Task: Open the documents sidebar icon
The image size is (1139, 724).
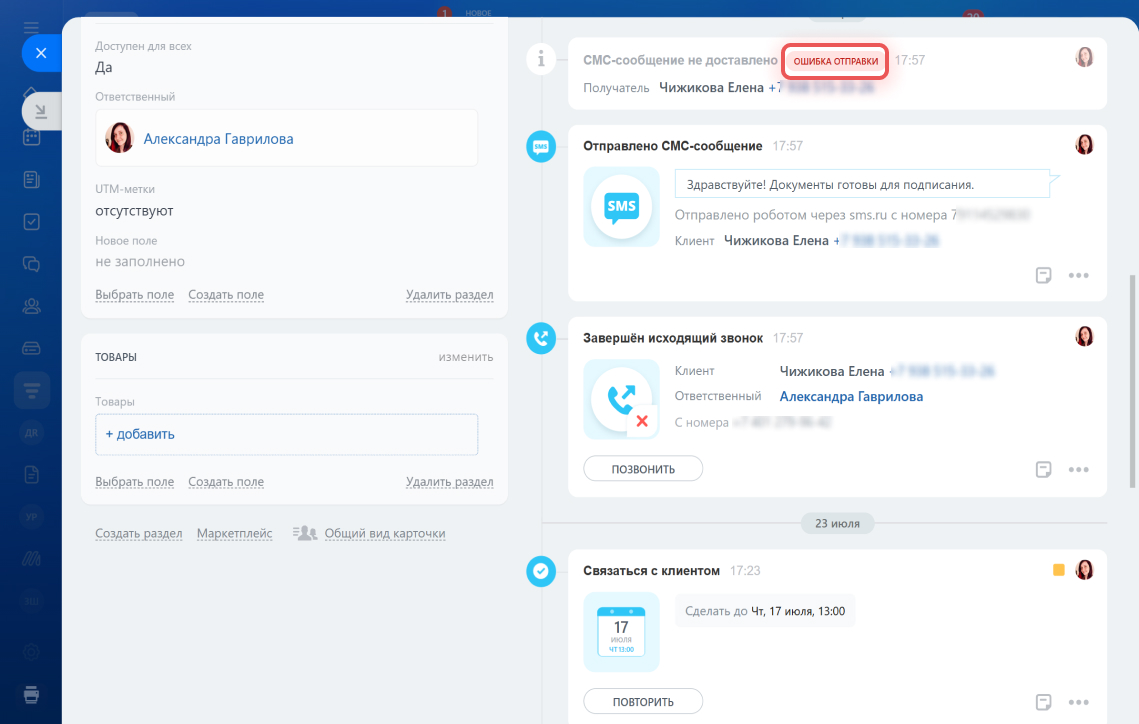Action: [31, 475]
